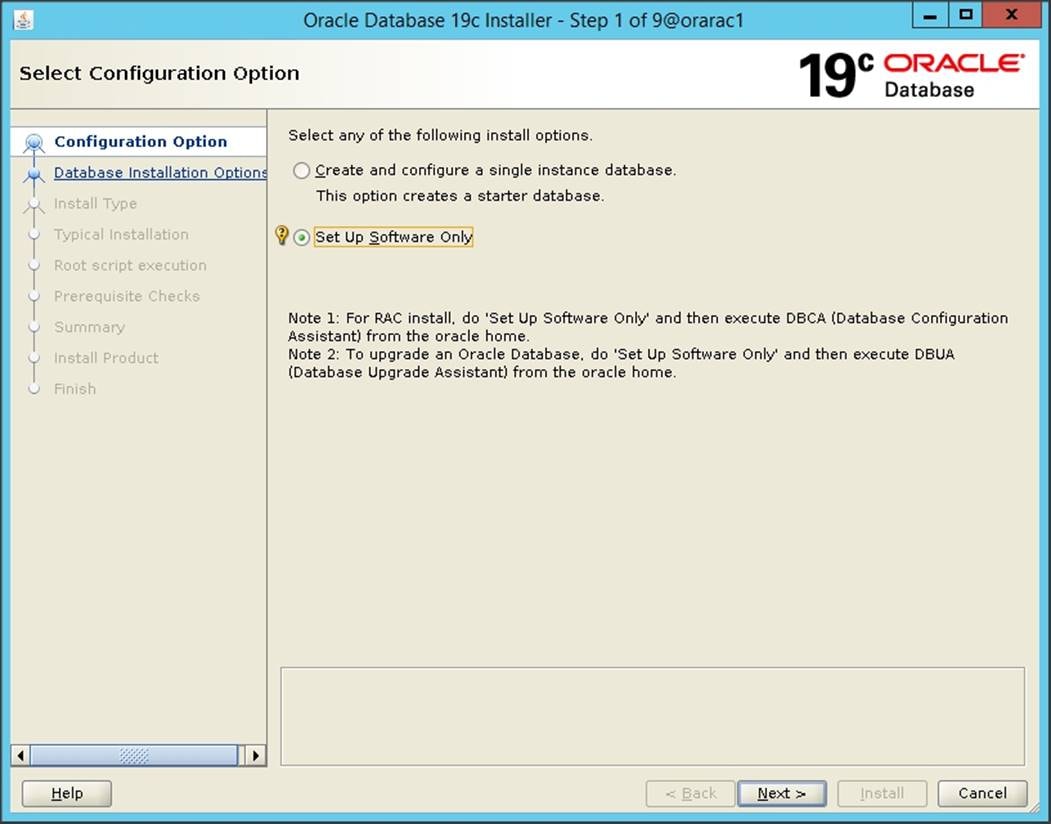
Task: Select Create and configure a single instance database
Action: click(x=302, y=170)
